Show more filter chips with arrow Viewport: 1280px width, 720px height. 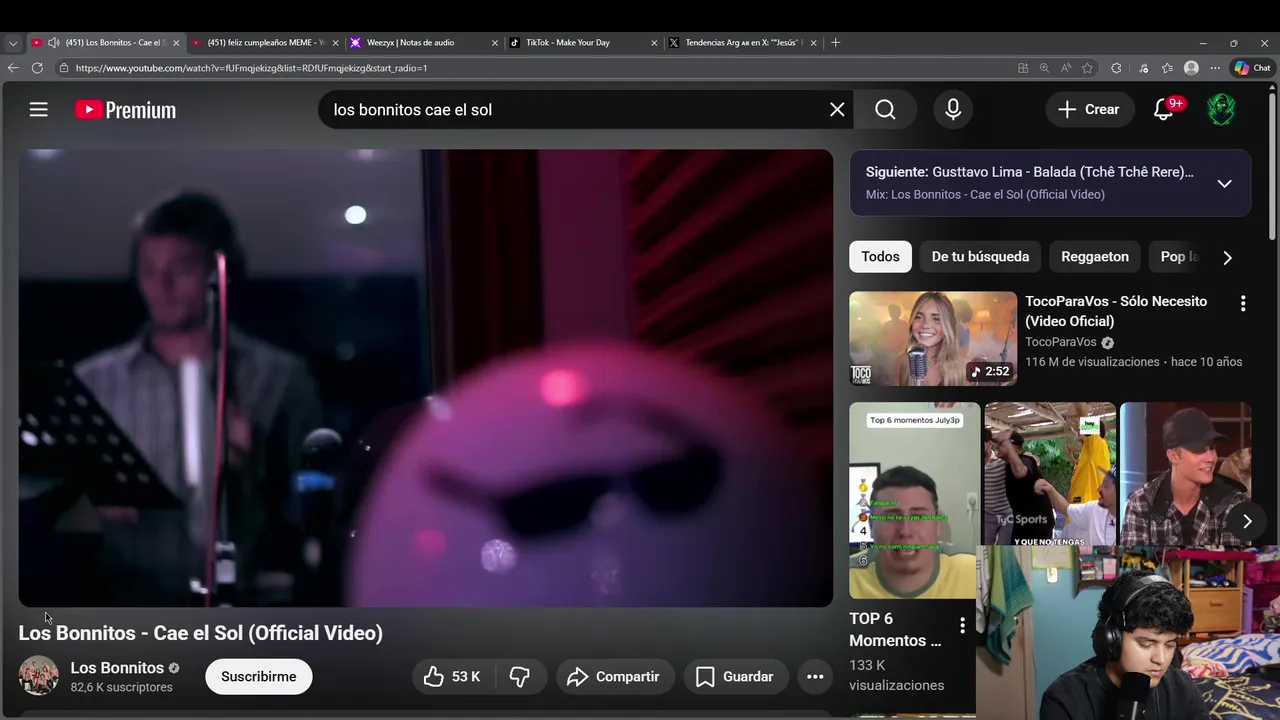point(1227,257)
